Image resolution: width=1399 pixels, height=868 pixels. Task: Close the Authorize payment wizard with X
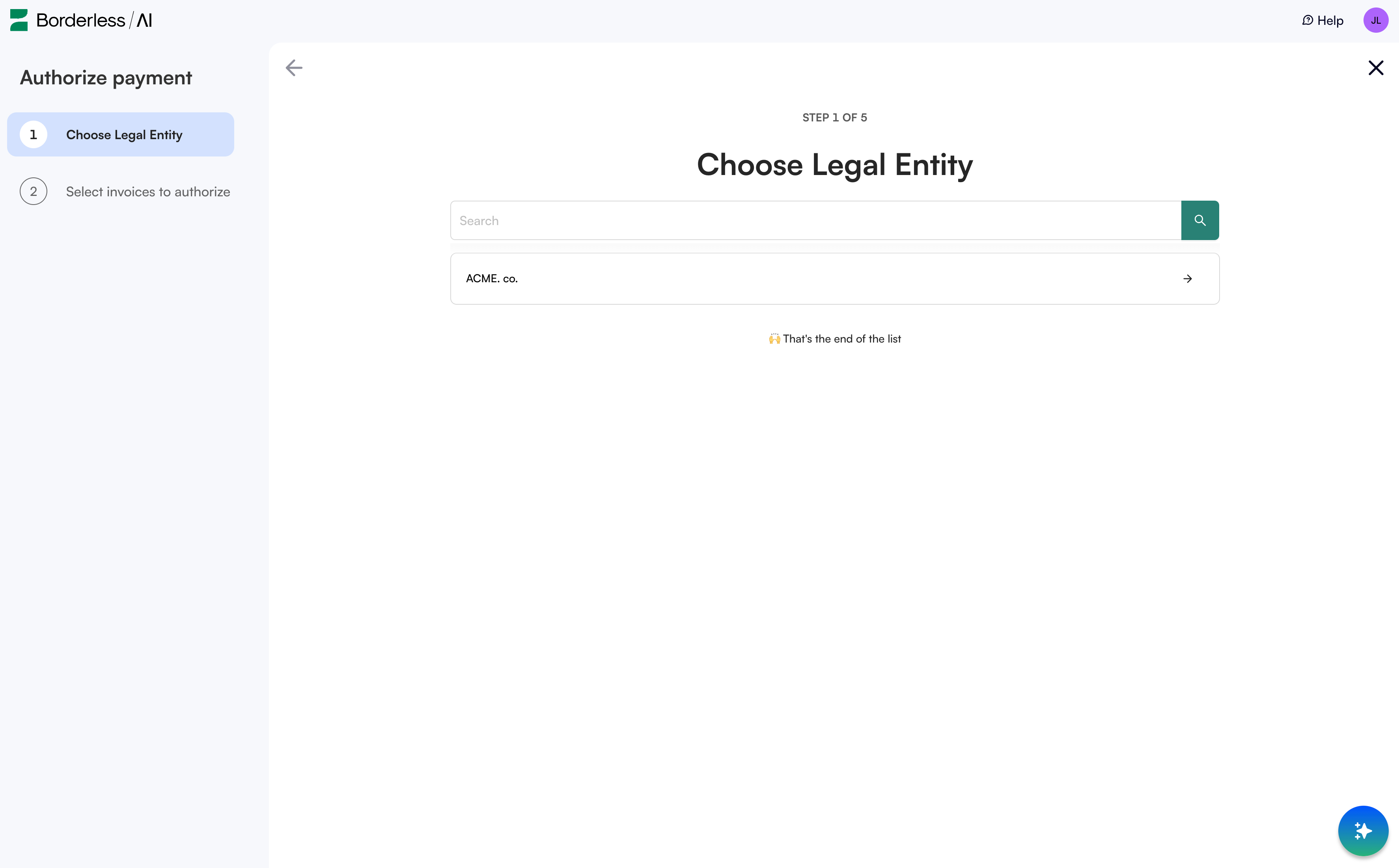pos(1375,68)
